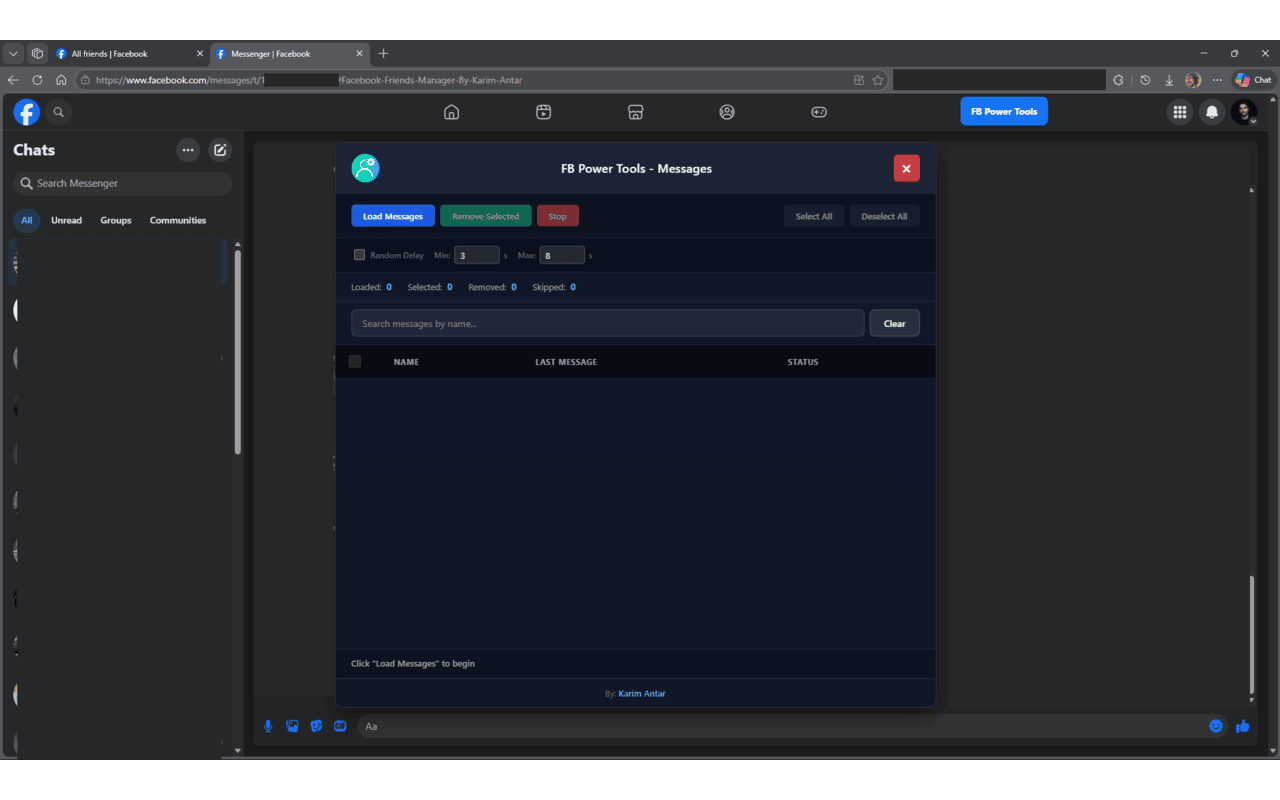Image resolution: width=1280 pixels, height=800 pixels.
Task: Close the FB Power Tools Messages dialog
Action: pyautogui.click(x=906, y=168)
